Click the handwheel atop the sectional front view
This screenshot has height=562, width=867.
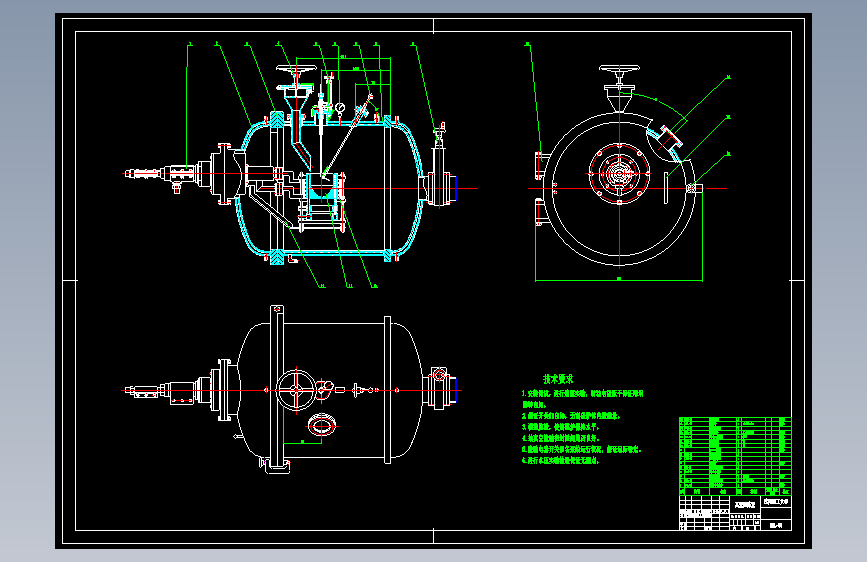(296, 69)
